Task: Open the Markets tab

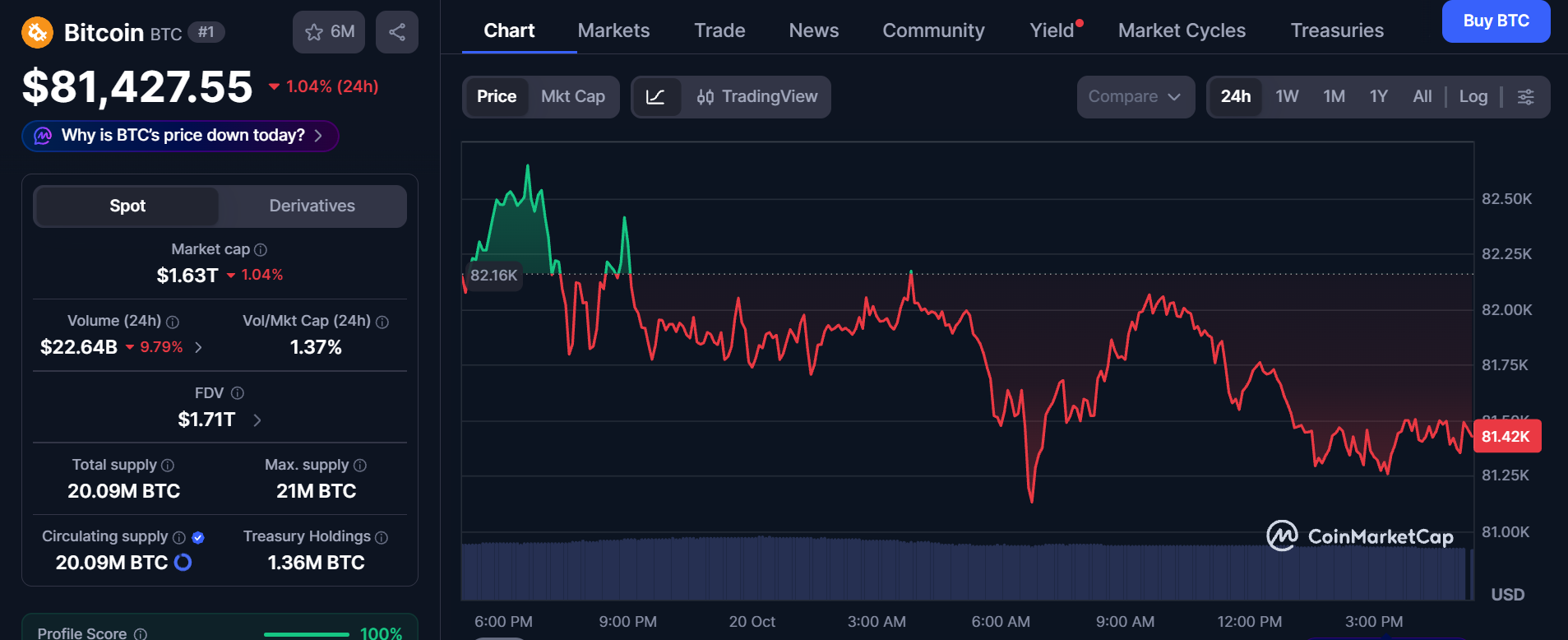Action: [x=613, y=30]
